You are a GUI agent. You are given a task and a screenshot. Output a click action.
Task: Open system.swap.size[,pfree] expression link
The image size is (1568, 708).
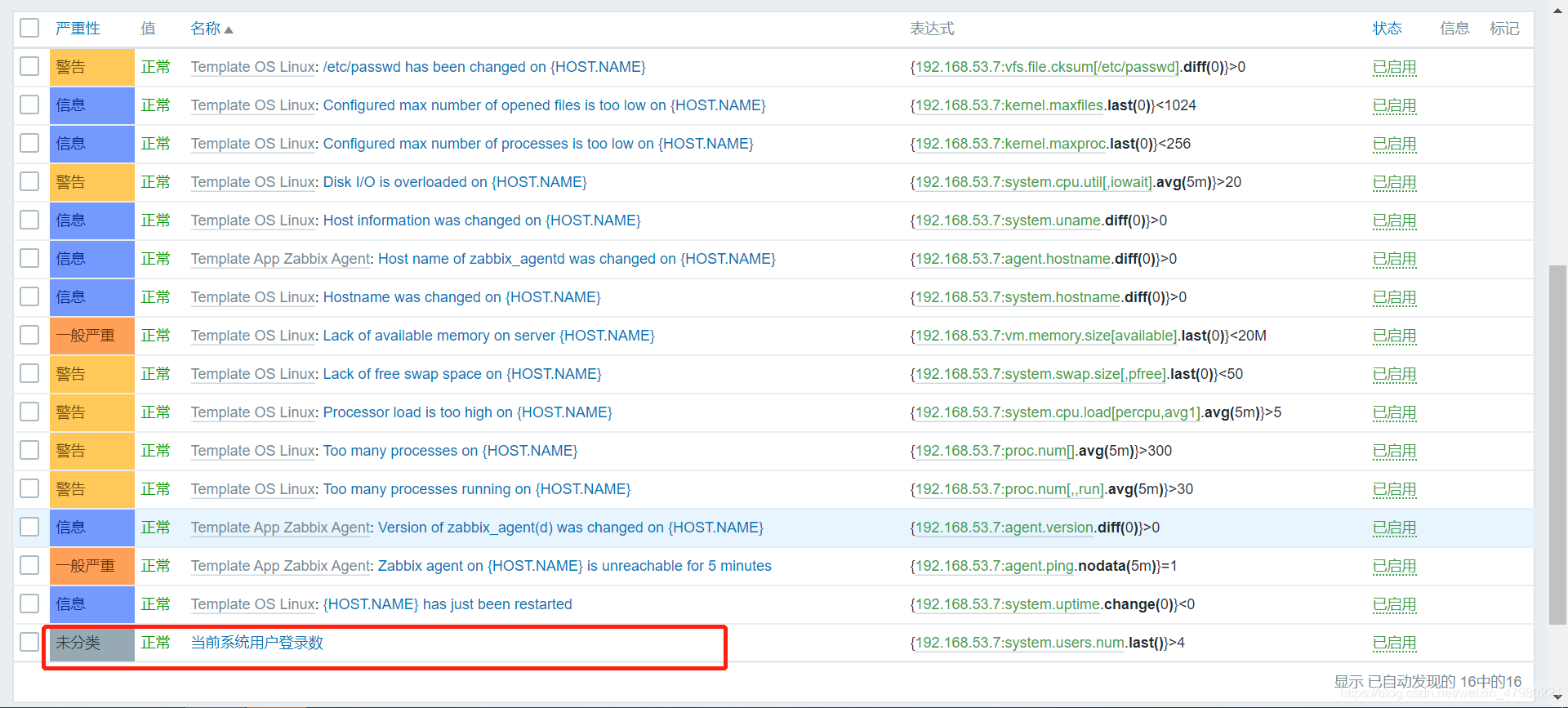point(1040,374)
